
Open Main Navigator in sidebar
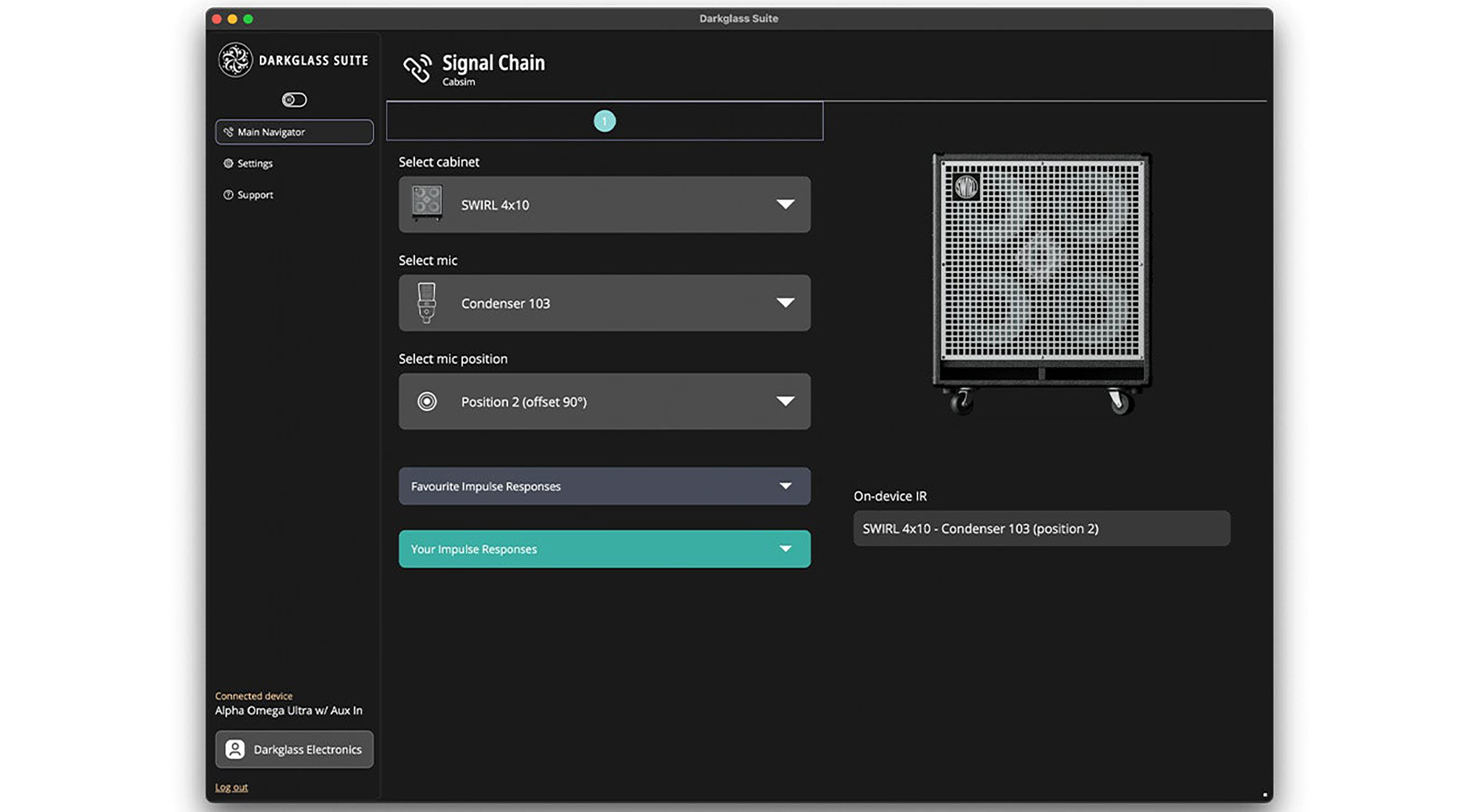294,132
